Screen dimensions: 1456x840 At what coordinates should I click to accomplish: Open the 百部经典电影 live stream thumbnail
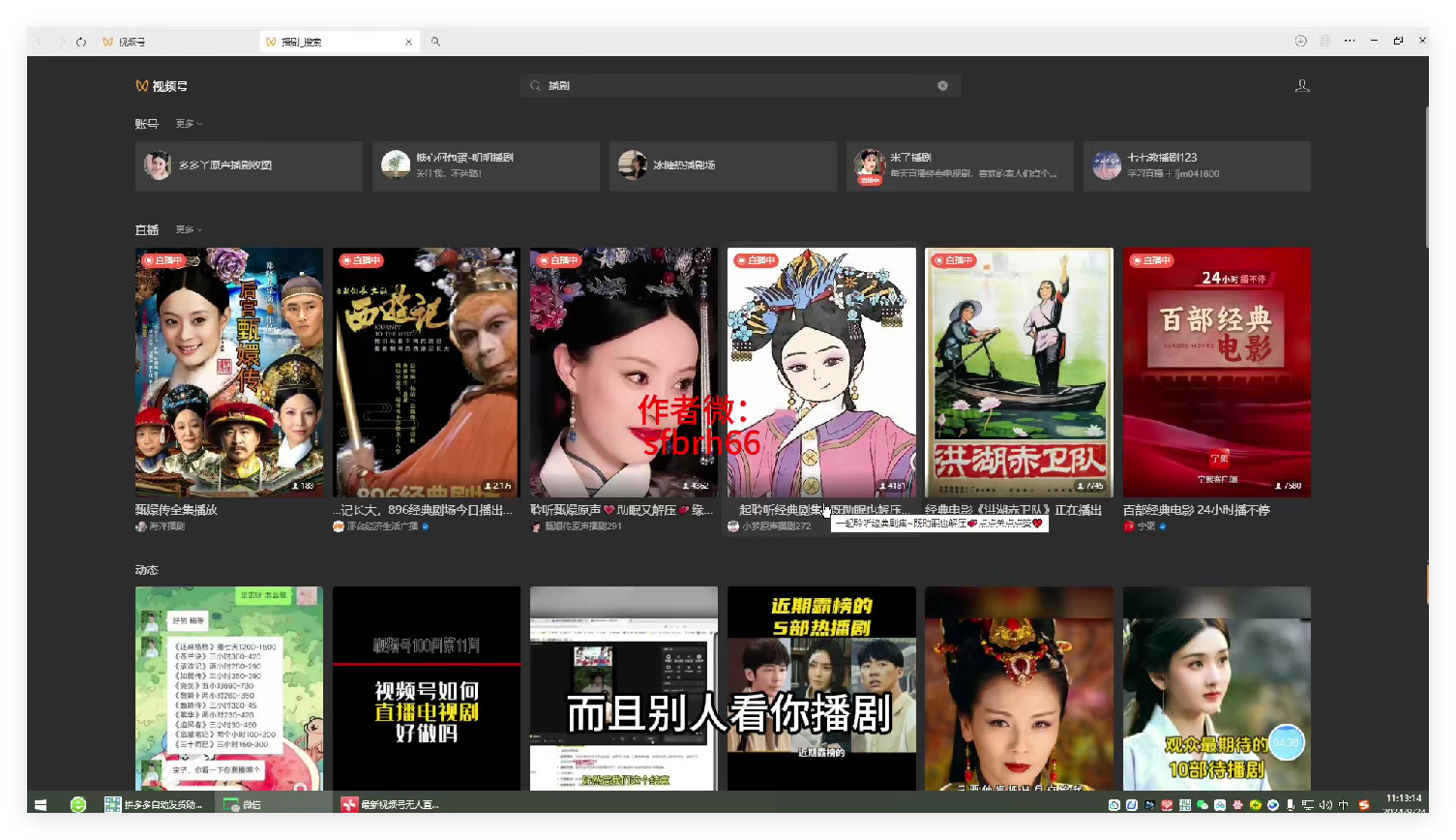pos(1217,373)
